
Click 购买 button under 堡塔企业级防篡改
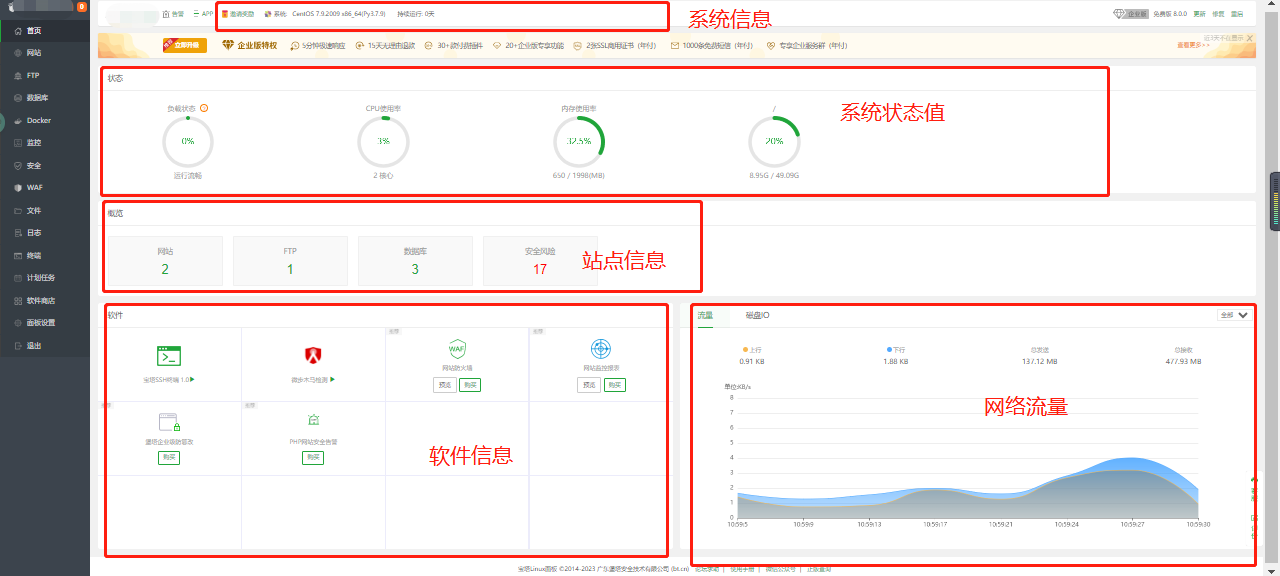coord(169,457)
